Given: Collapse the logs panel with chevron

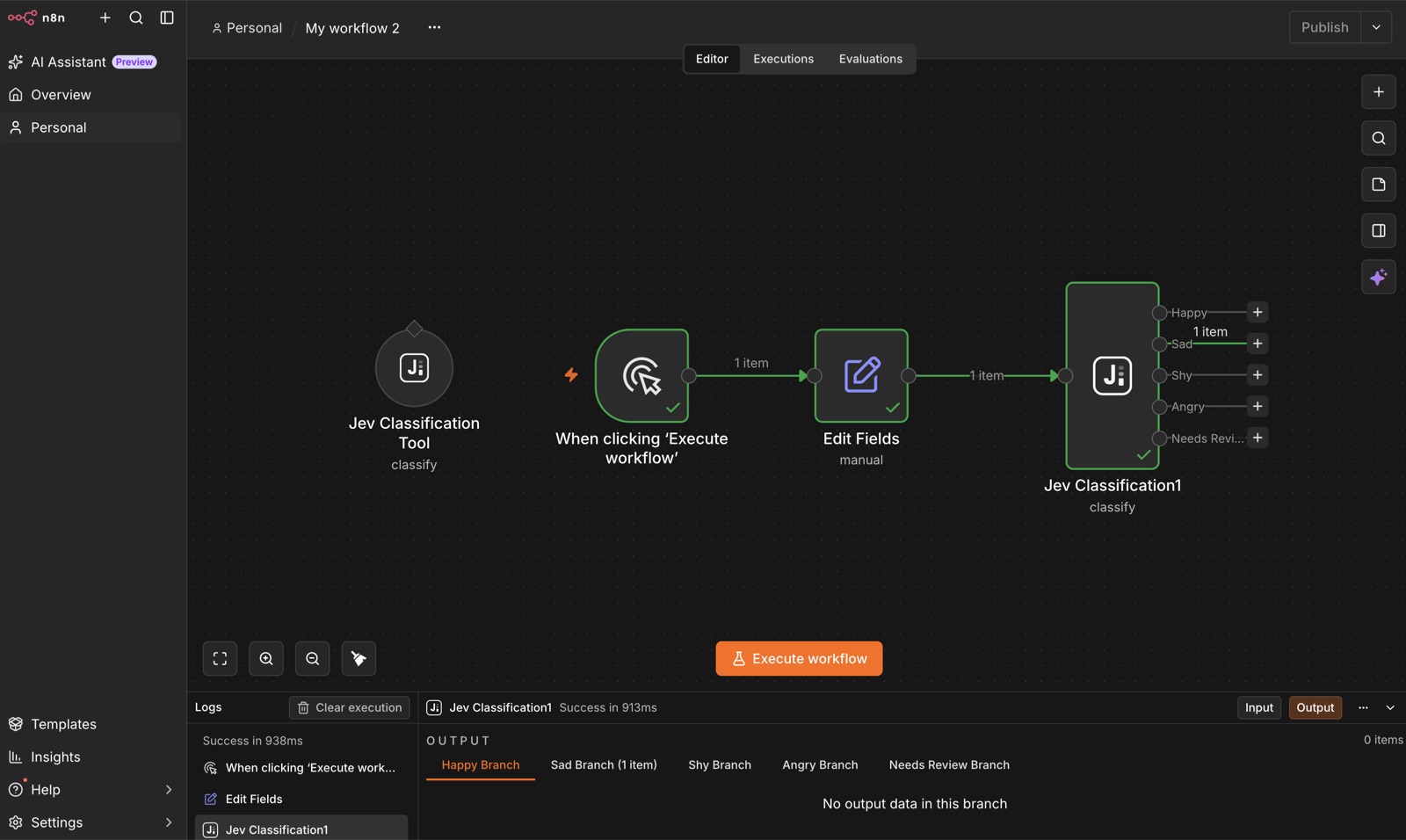Looking at the screenshot, I should point(1390,707).
